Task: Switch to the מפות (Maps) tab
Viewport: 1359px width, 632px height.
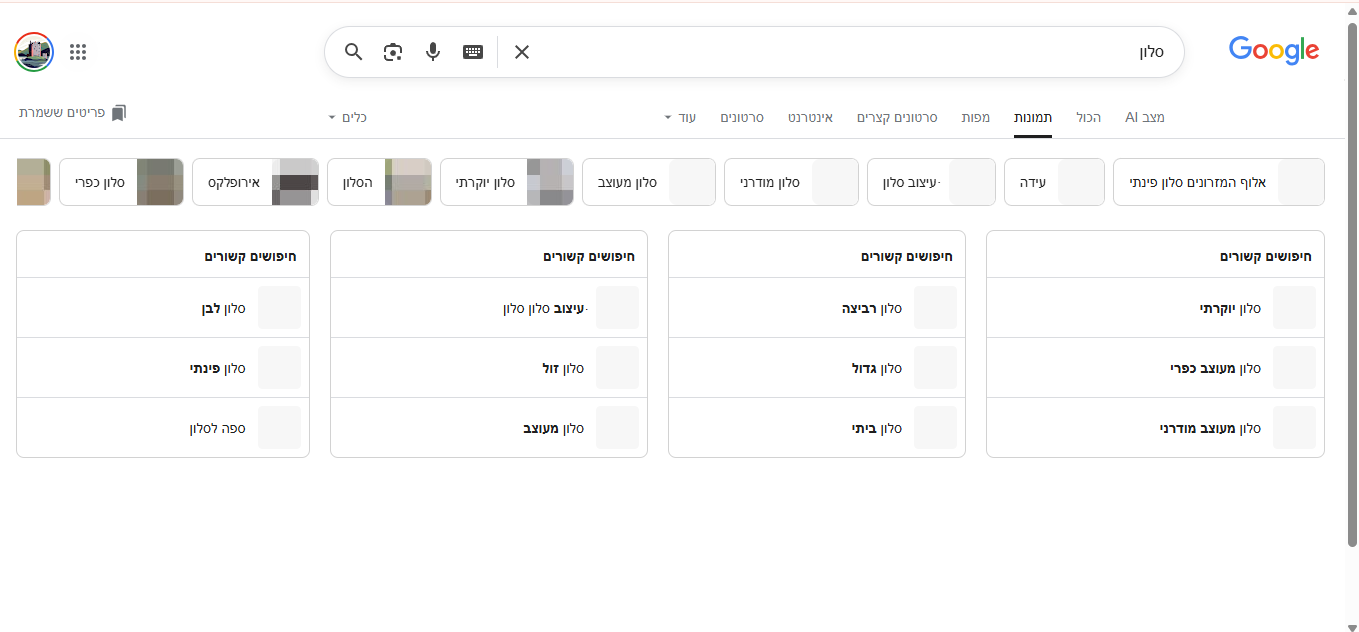Action: 975,117
